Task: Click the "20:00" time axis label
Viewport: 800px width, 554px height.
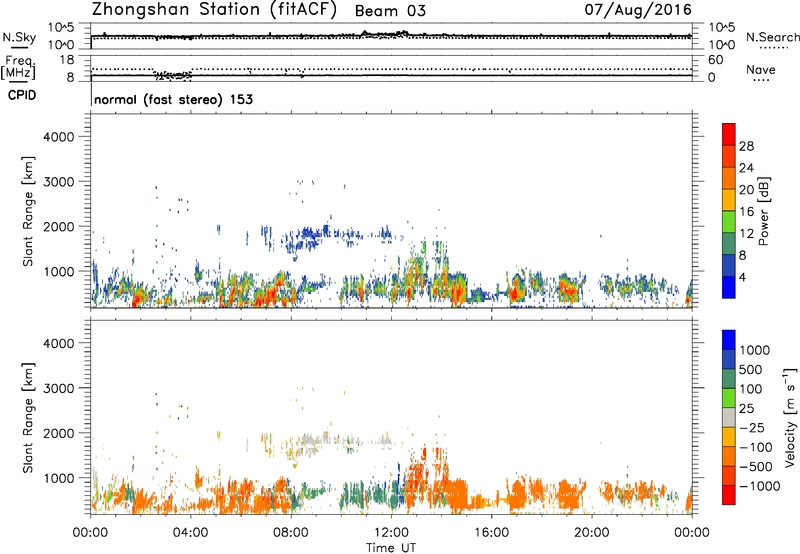Action: [x=591, y=533]
